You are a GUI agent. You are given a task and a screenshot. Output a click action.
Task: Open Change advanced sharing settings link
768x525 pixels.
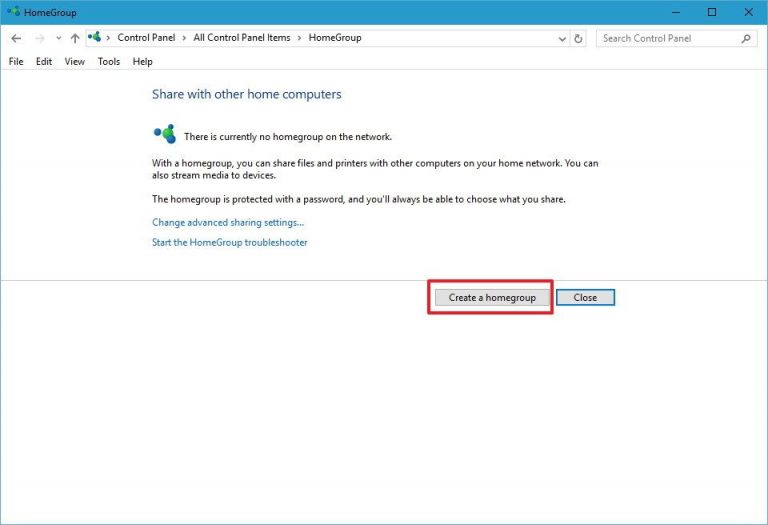pos(228,222)
